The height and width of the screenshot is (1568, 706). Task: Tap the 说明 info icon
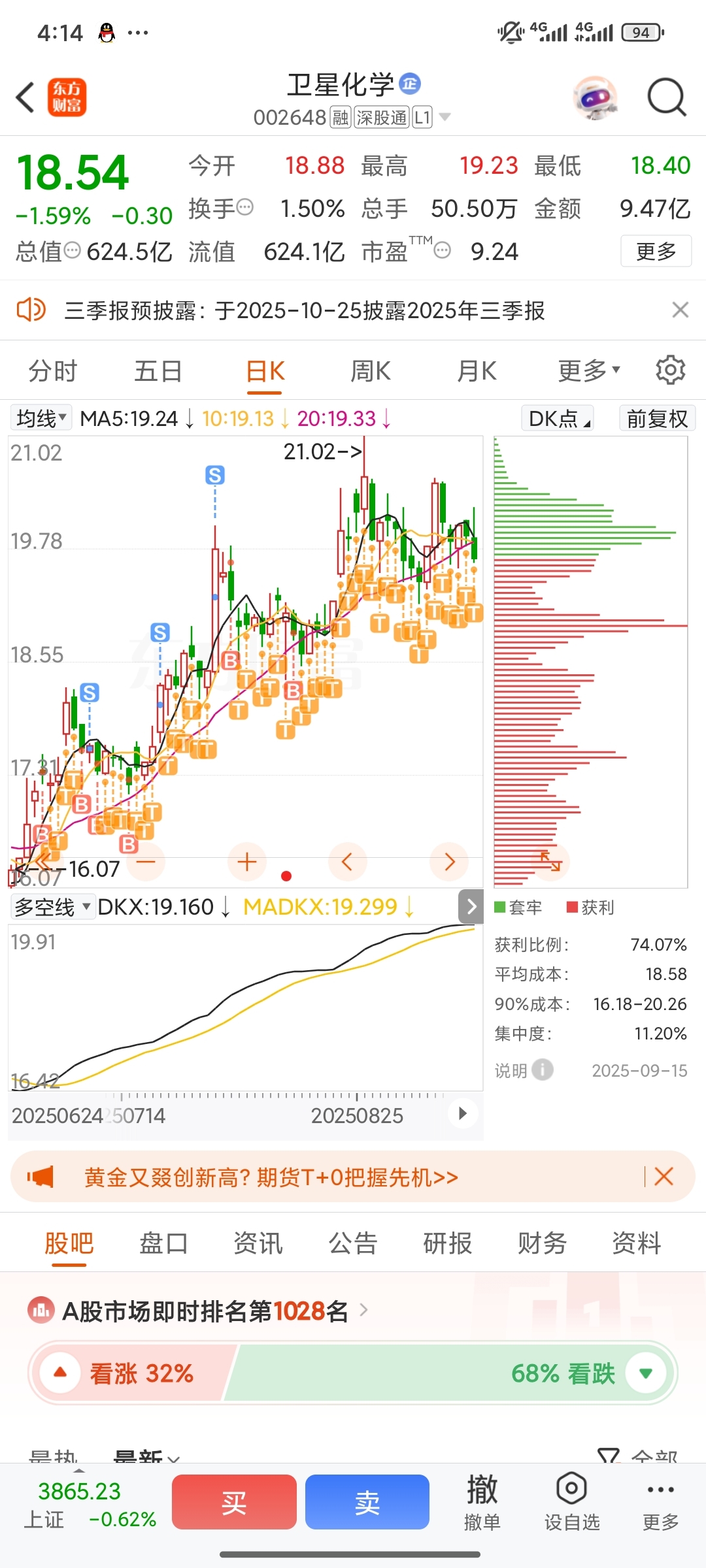(x=543, y=1070)
